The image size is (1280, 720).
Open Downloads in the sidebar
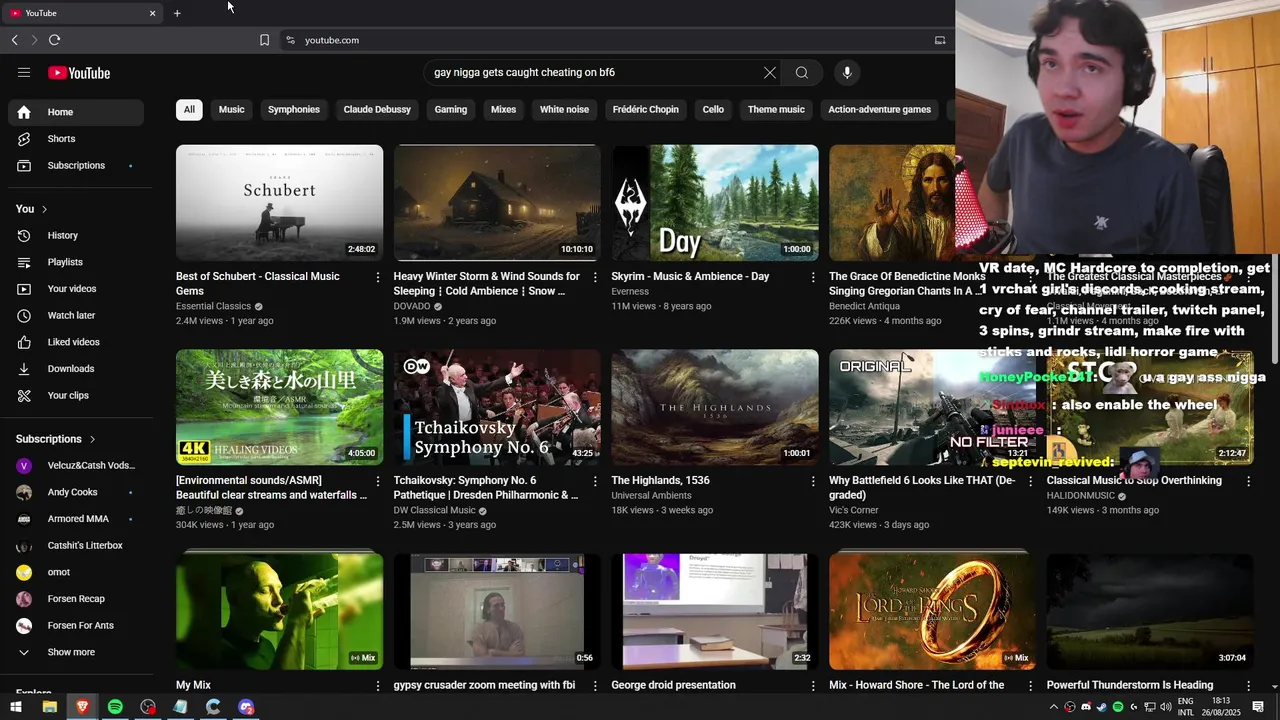point(76,369)
